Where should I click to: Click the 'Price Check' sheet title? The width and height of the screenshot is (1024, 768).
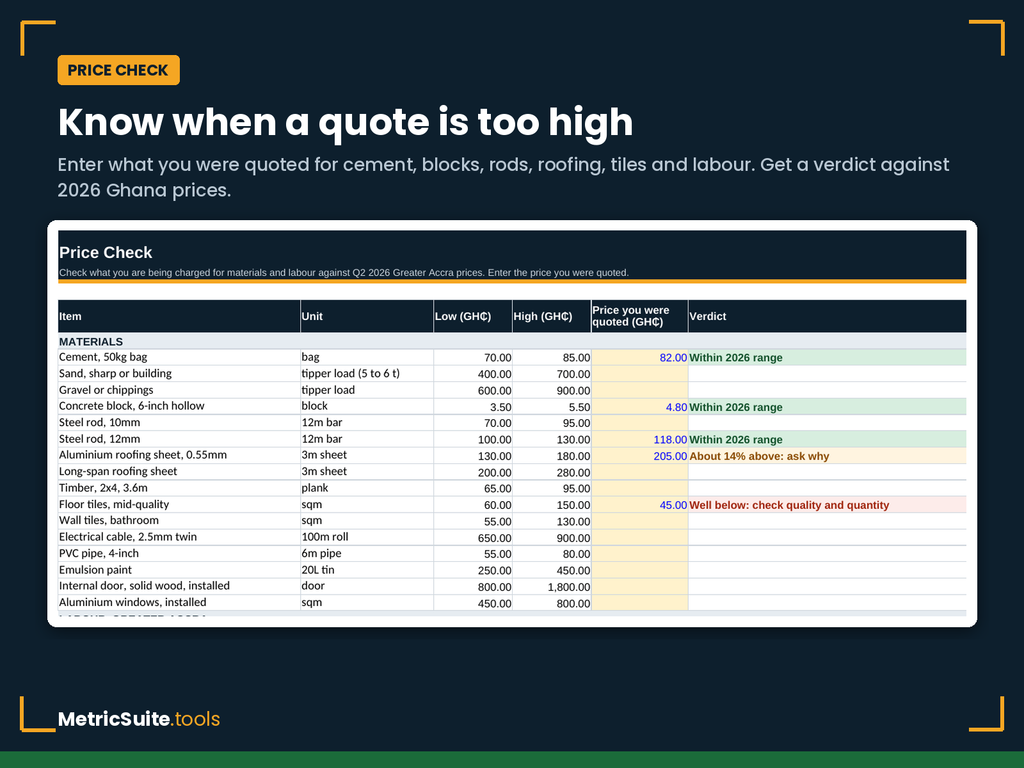106,252
